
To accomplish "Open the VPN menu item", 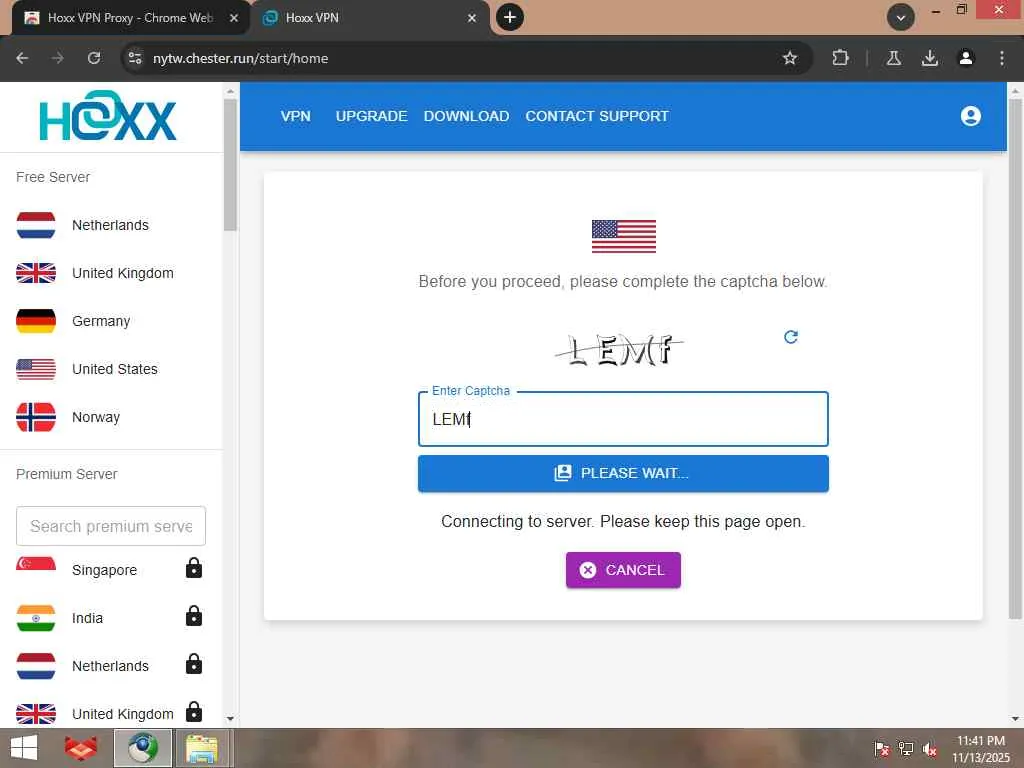I will coord(296,116).
